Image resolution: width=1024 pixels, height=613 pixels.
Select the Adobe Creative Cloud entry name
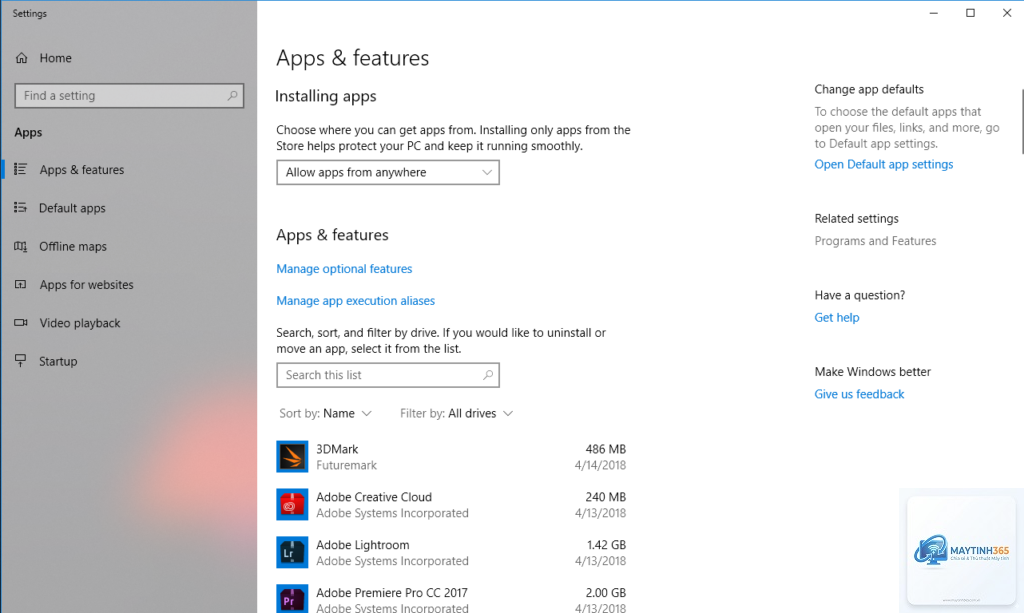point(374,497)
